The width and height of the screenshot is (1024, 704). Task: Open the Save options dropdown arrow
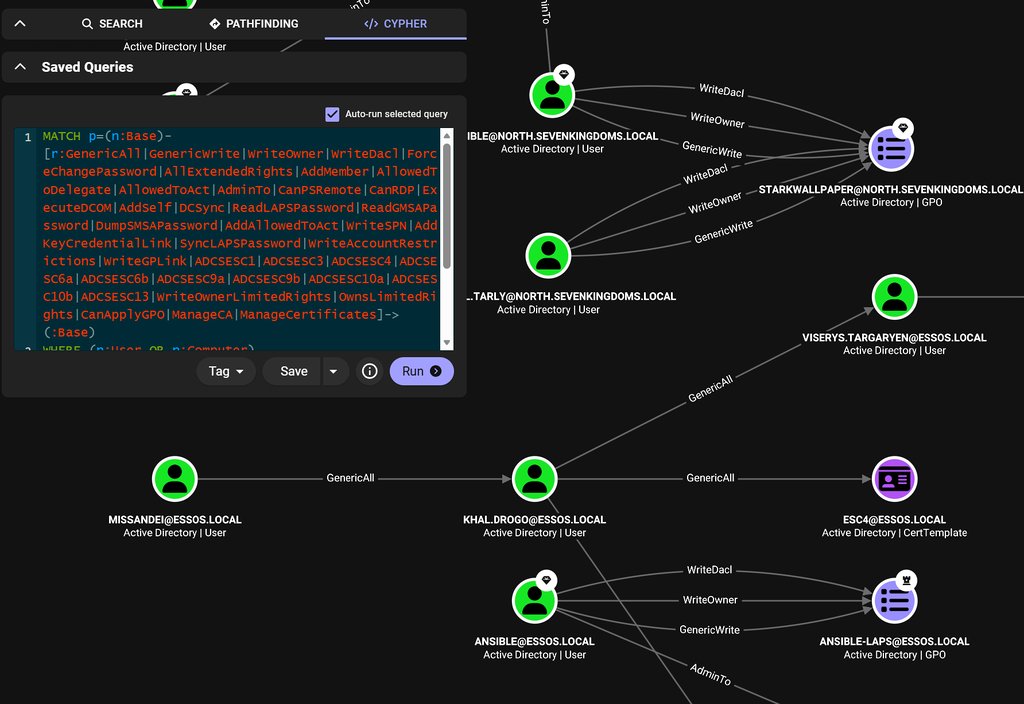coord(334,371)
